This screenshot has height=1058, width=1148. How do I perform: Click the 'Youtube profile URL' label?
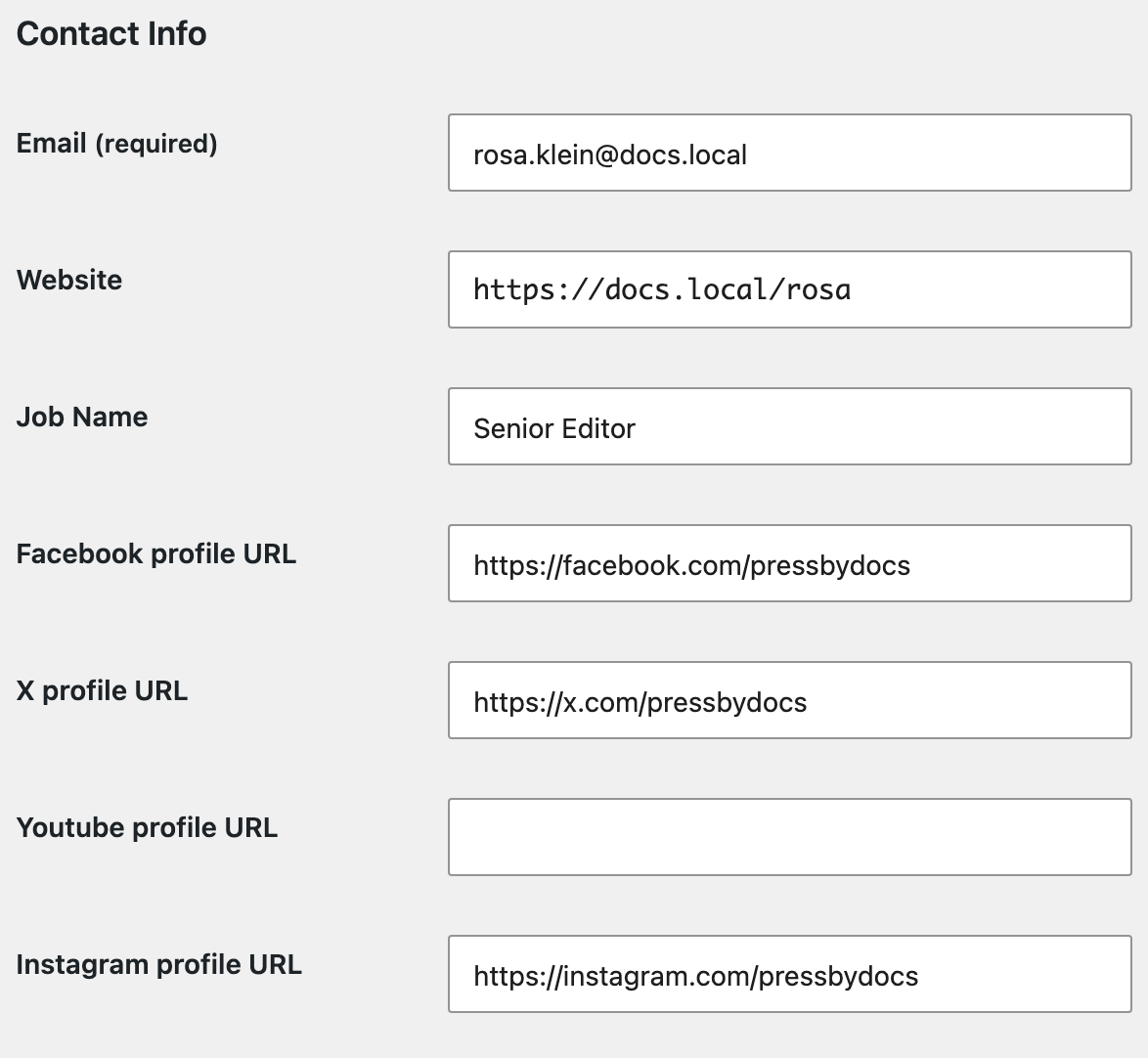147,828
